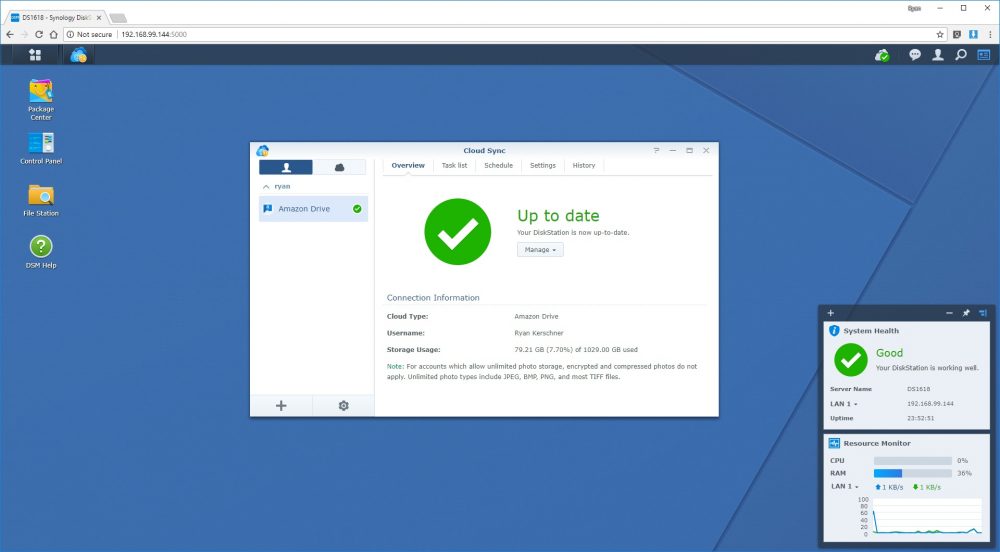Switch to the Task list tab

(x=454, y=166)
